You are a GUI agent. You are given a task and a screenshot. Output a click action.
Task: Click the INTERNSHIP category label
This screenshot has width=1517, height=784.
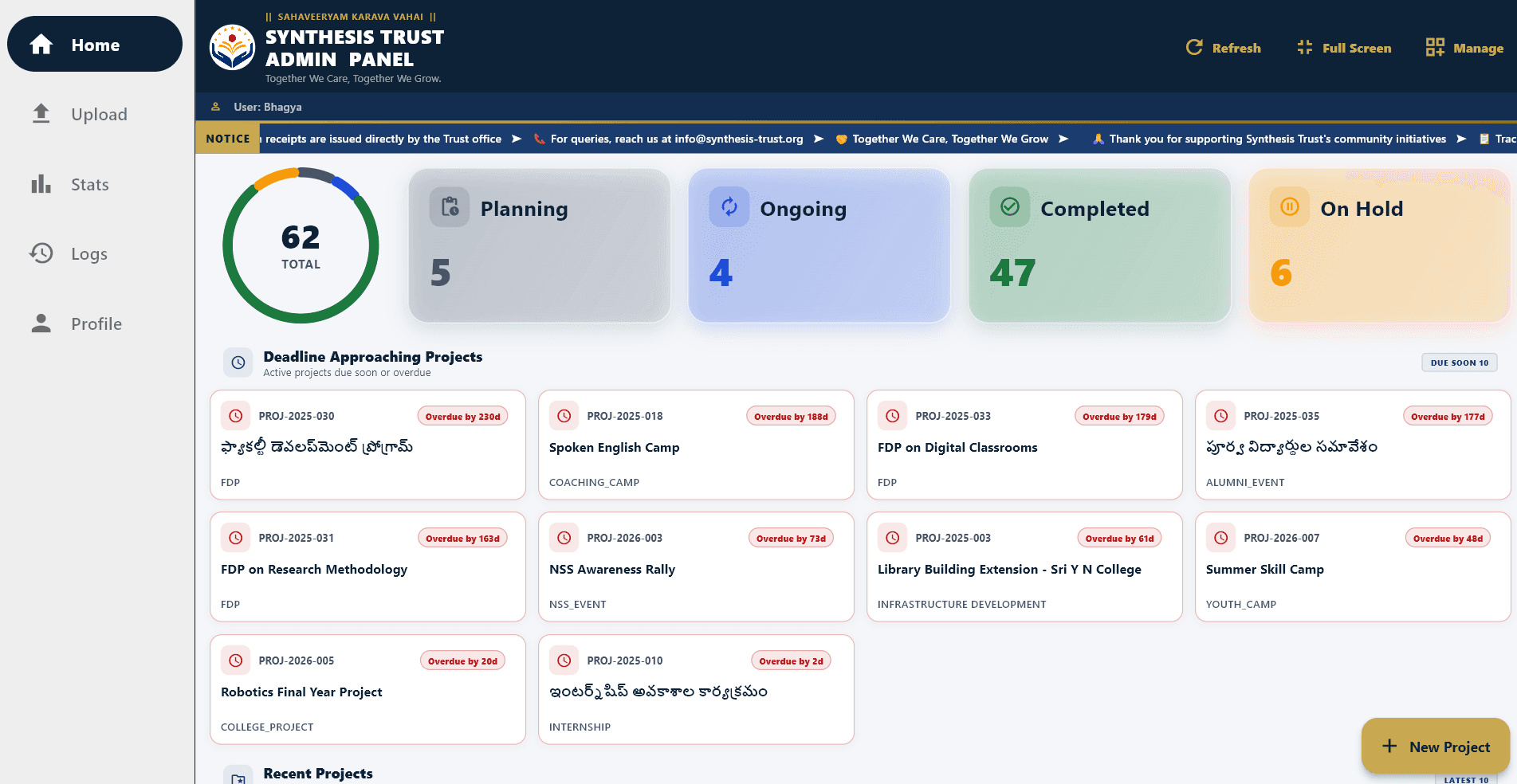[580, 727]
